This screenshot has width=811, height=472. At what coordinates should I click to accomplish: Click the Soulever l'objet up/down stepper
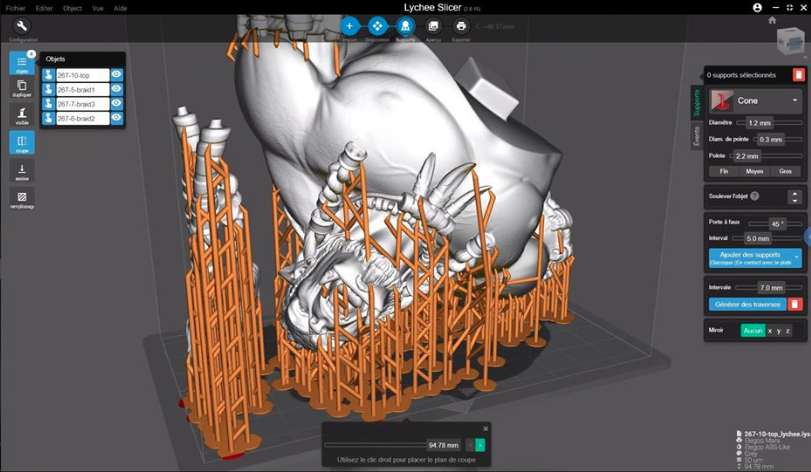[x=795, y=196]
